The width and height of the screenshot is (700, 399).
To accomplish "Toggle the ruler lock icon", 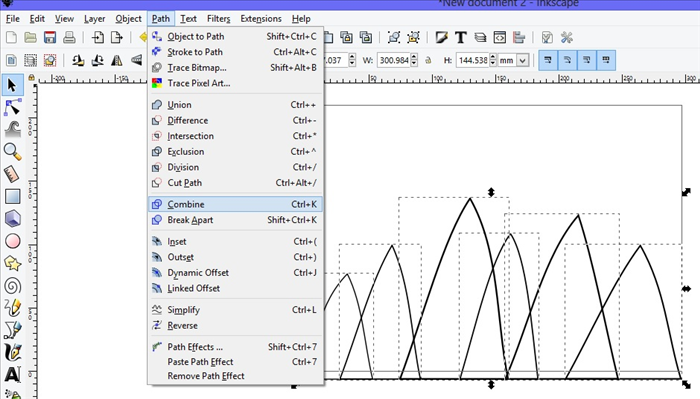I will click(x=31, y=78).
